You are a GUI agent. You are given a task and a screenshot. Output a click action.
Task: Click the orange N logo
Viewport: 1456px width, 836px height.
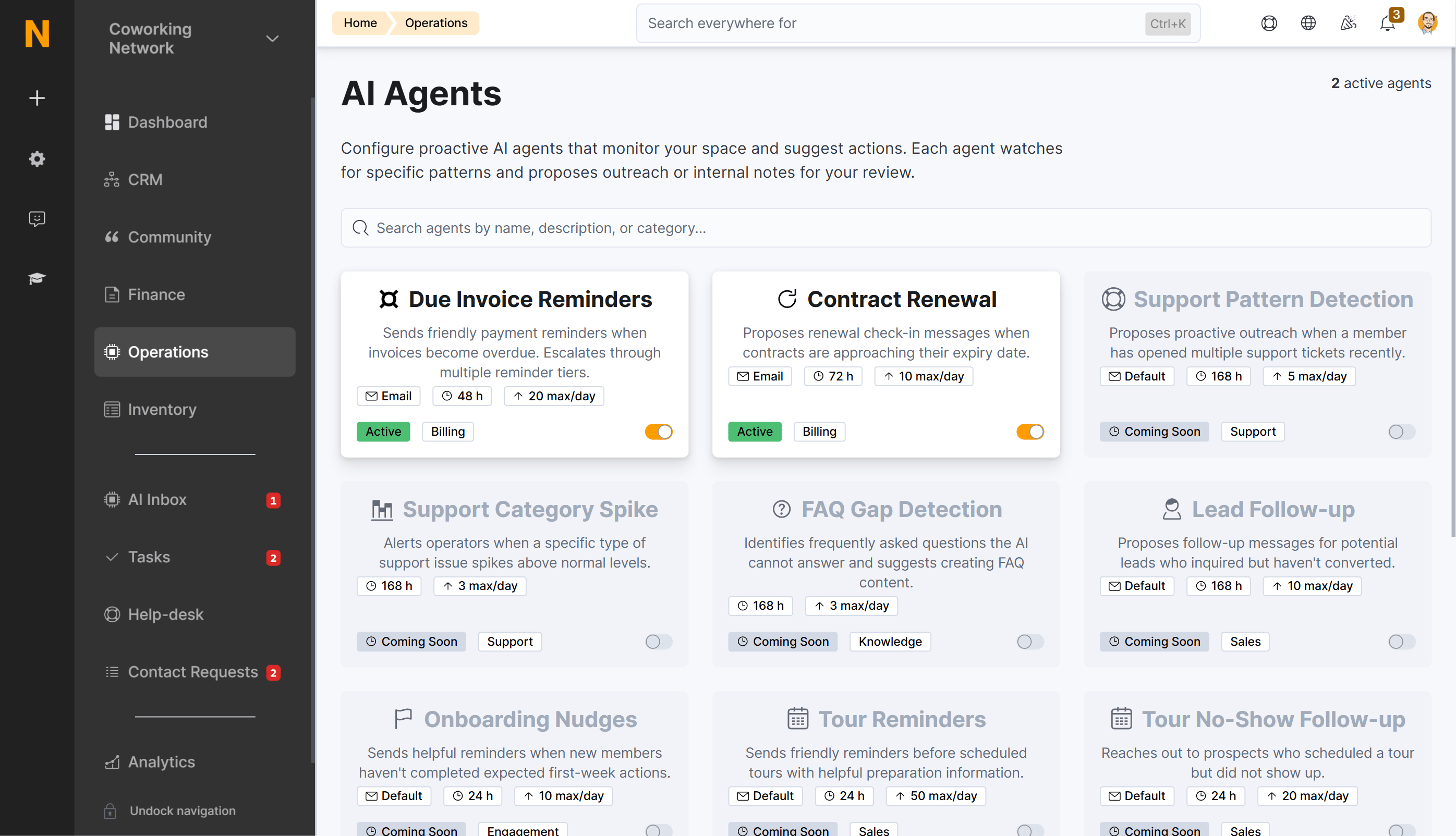(x=38, y=33)
